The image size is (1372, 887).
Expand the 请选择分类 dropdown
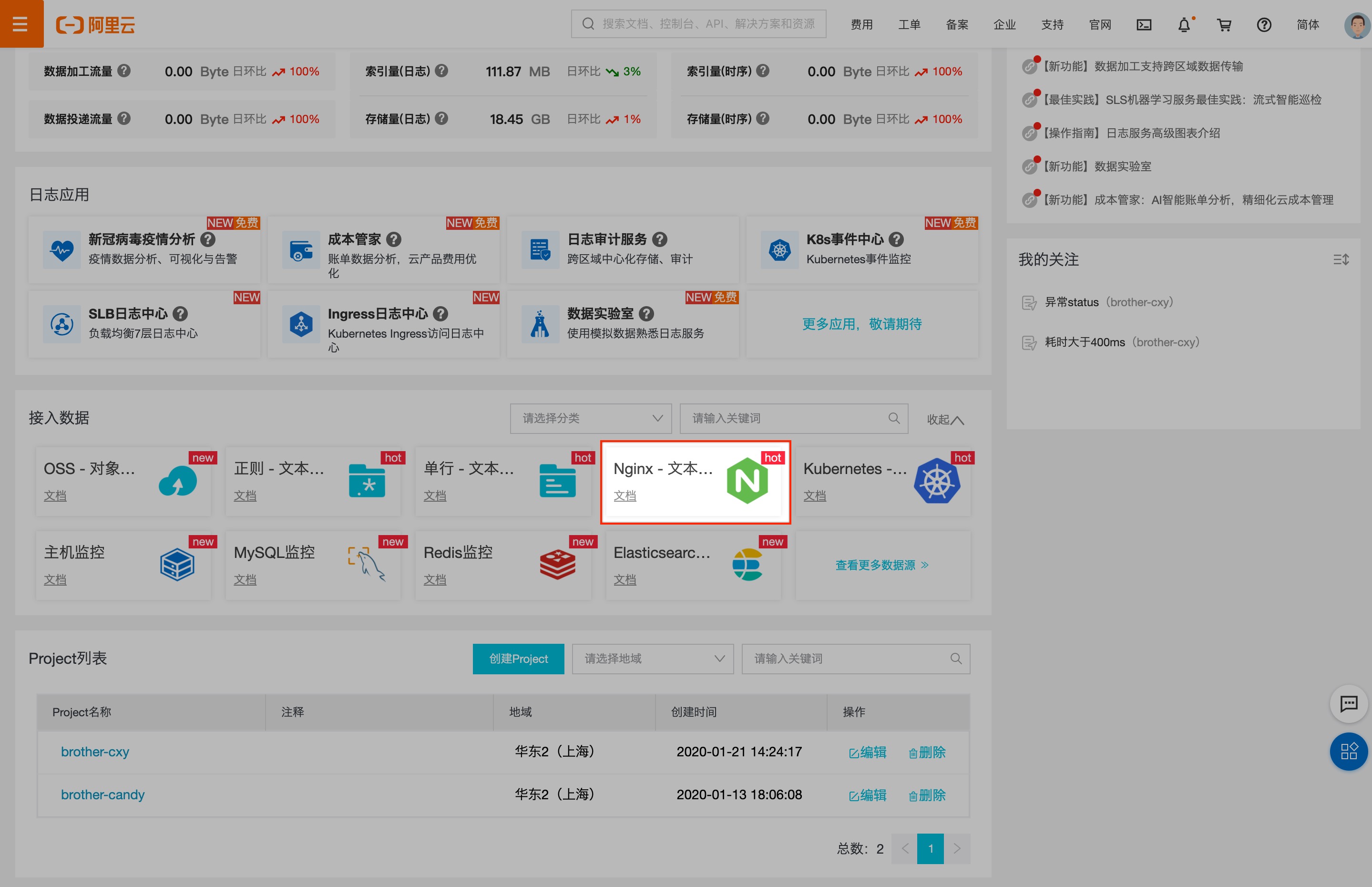click(591, 418)
